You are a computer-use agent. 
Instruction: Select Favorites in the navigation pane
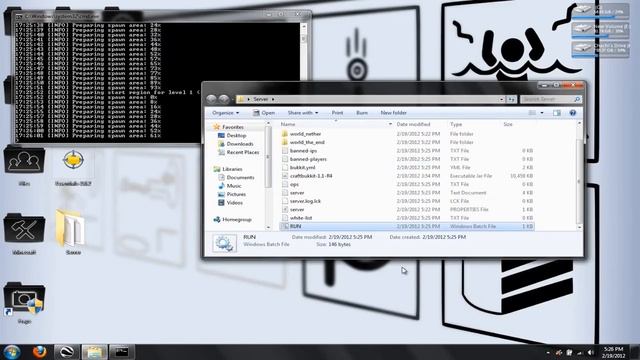tap(233, 127)
